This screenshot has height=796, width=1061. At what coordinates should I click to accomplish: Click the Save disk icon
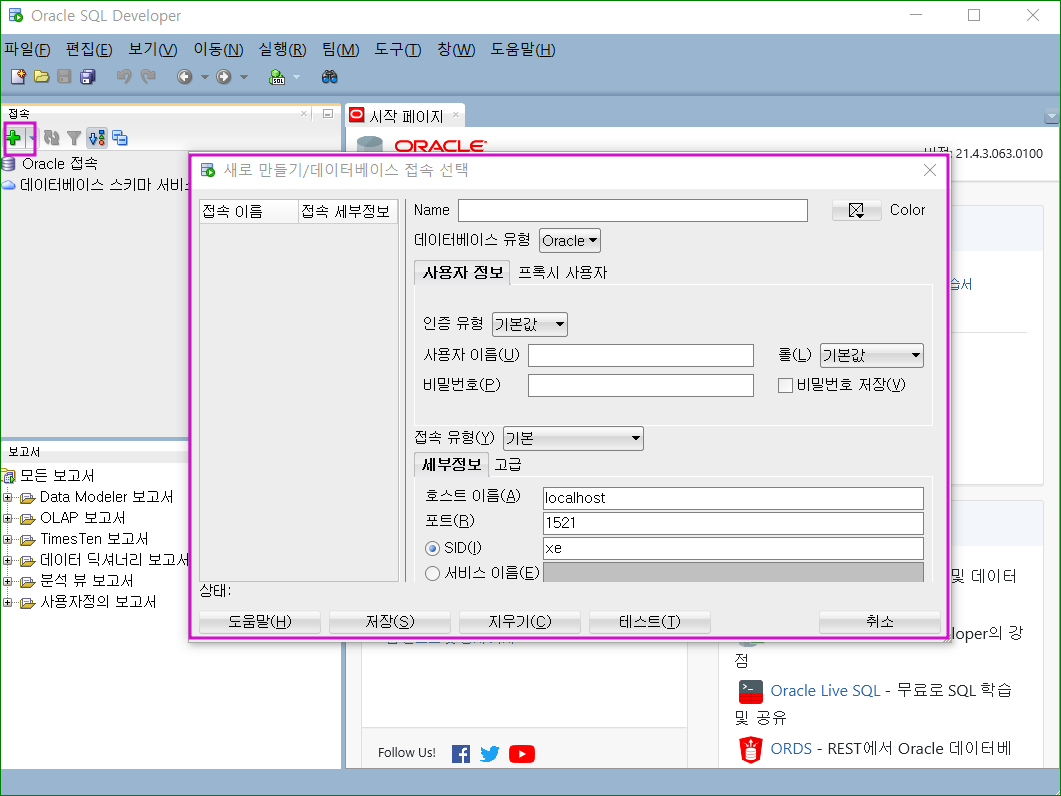[64, 76]
